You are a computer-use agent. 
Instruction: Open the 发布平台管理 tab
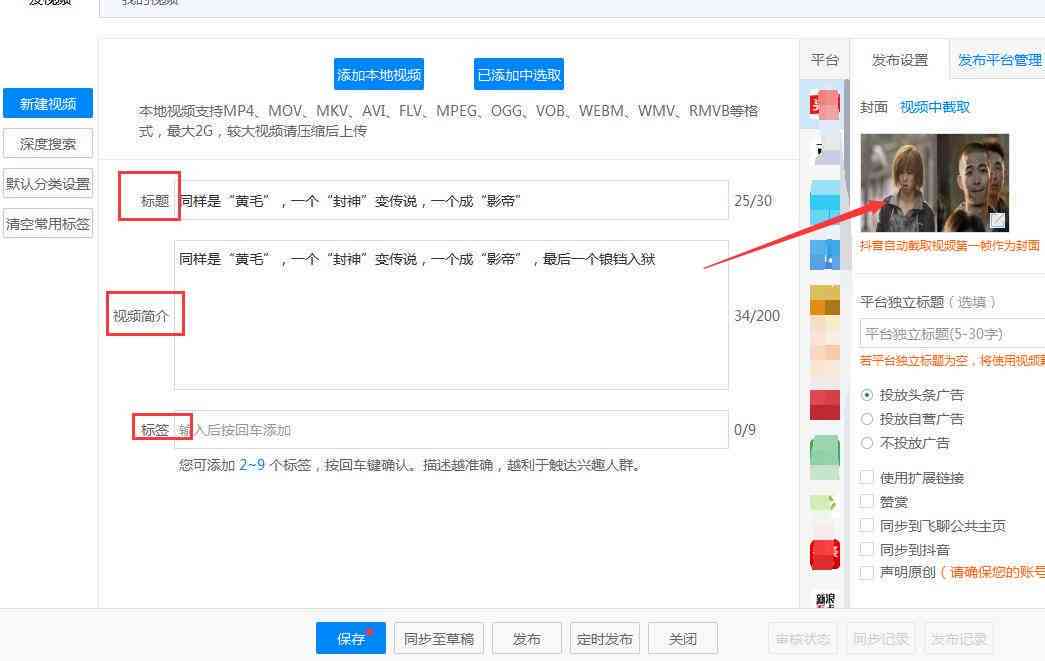[999, 60]
